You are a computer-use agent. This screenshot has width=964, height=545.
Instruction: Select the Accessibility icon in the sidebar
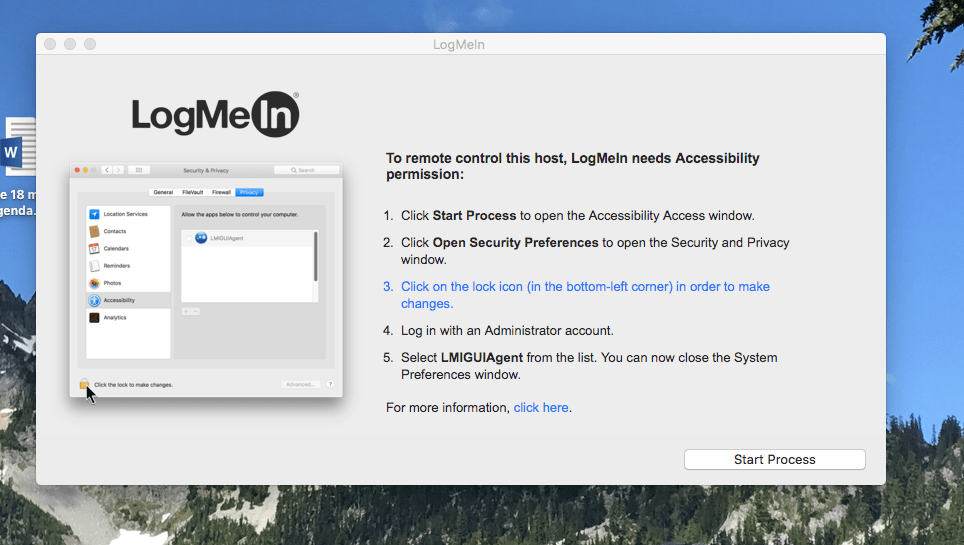[x=94, y=300]
